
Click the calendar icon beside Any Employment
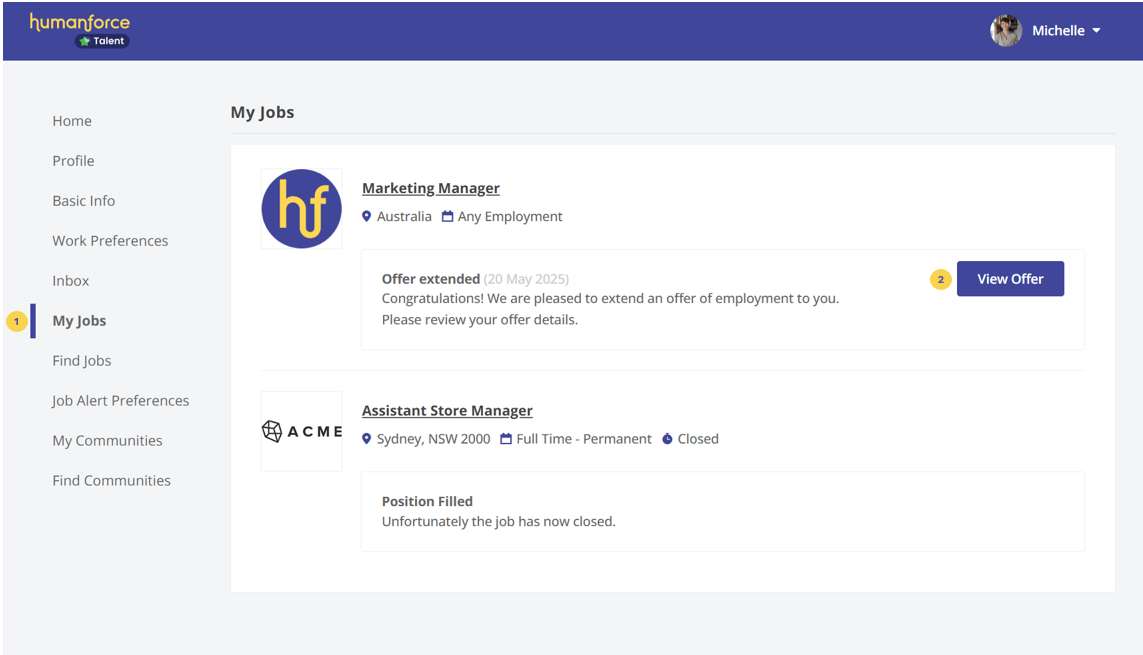(x=447, y=217)
